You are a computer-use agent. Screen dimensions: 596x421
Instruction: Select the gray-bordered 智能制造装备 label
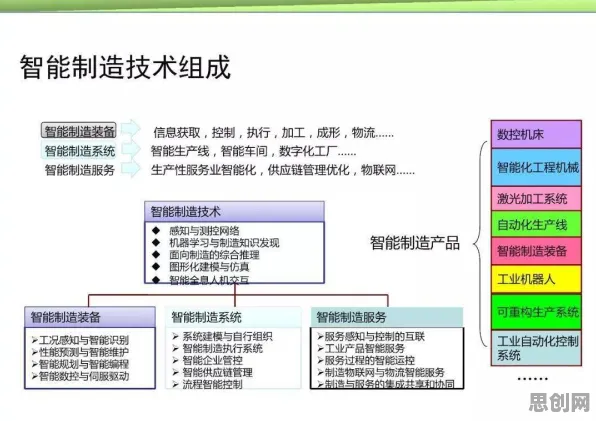coord(79,131)
